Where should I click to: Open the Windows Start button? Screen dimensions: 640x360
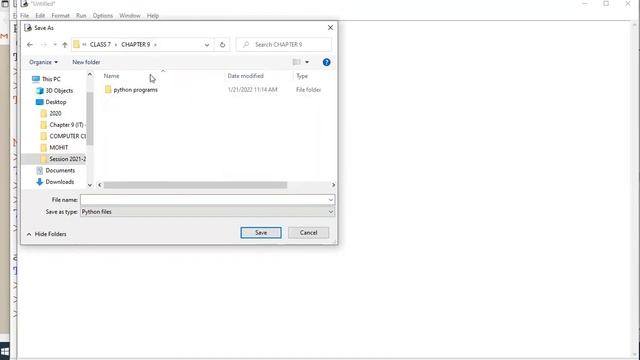(x=4, y=352)
